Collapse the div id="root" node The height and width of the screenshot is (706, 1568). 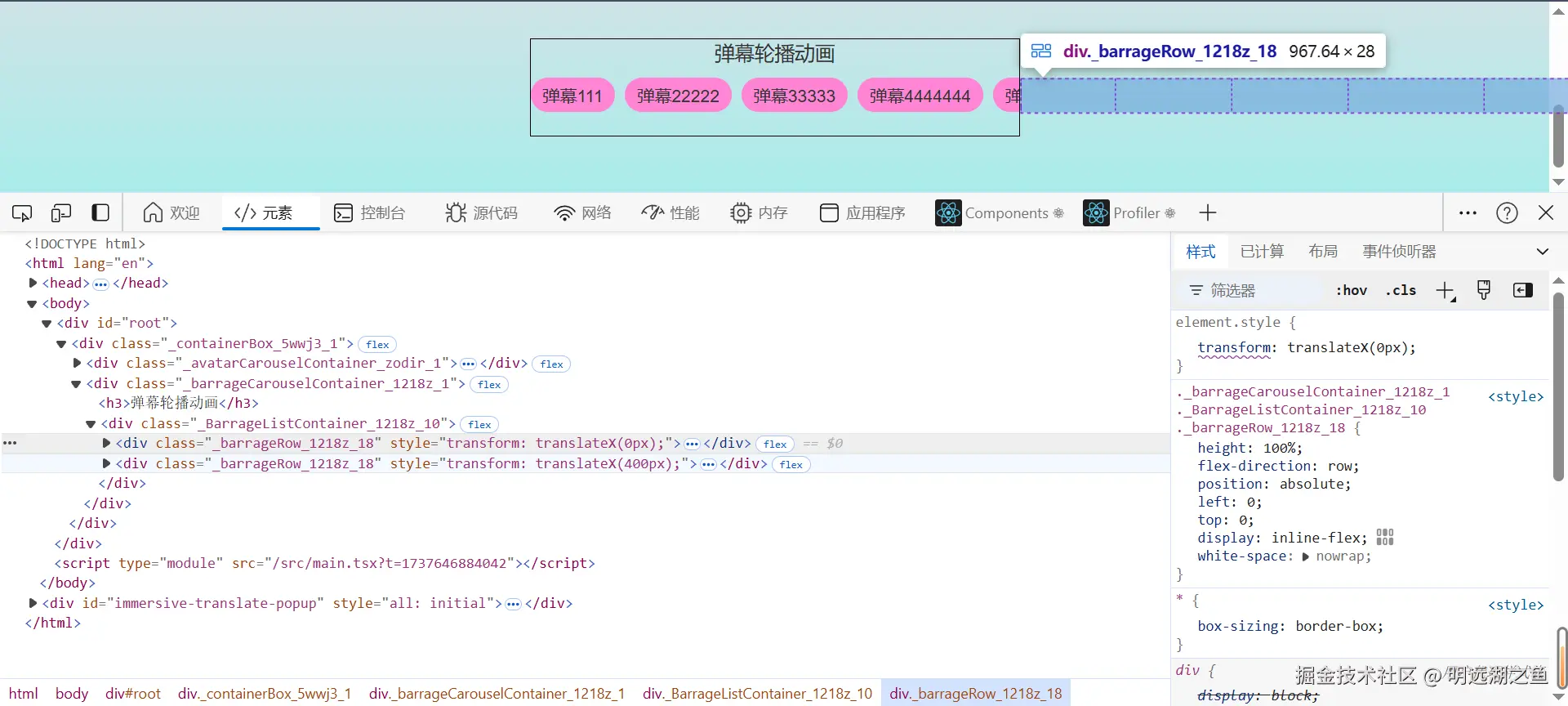click(x=47, y=324)
